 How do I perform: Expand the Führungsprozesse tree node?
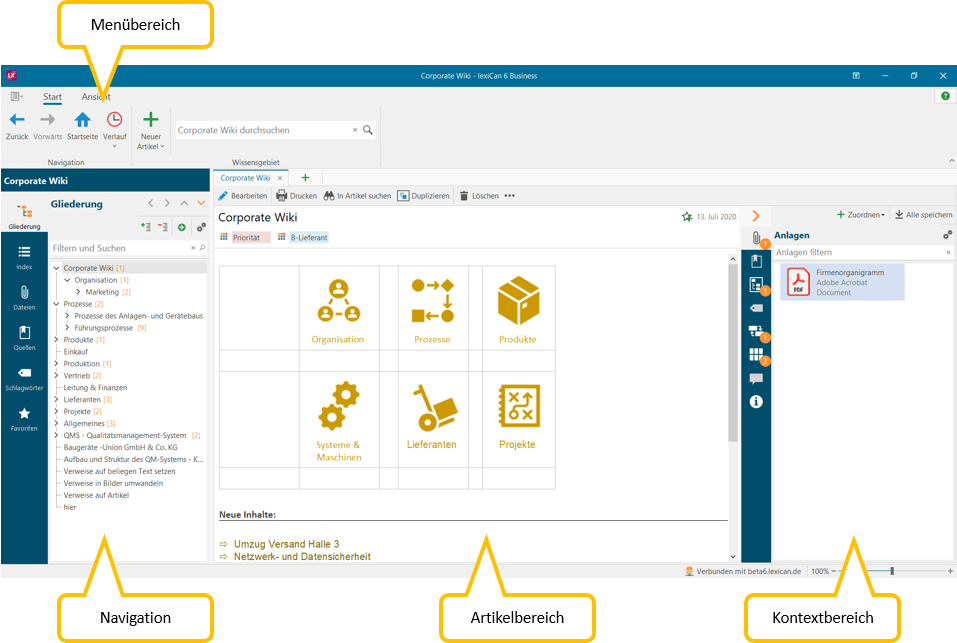[67, 328]
